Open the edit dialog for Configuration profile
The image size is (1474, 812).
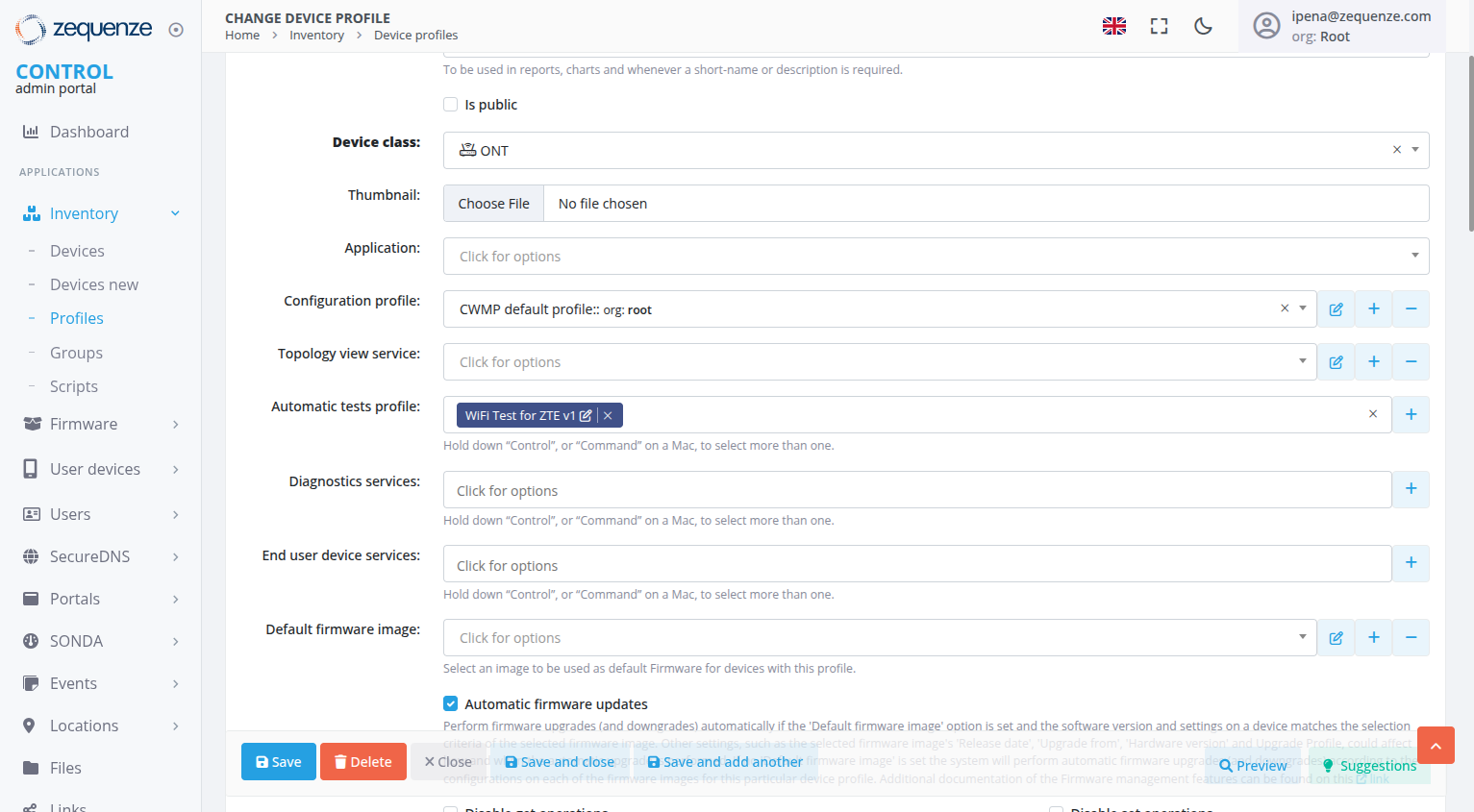(1336, 308)
